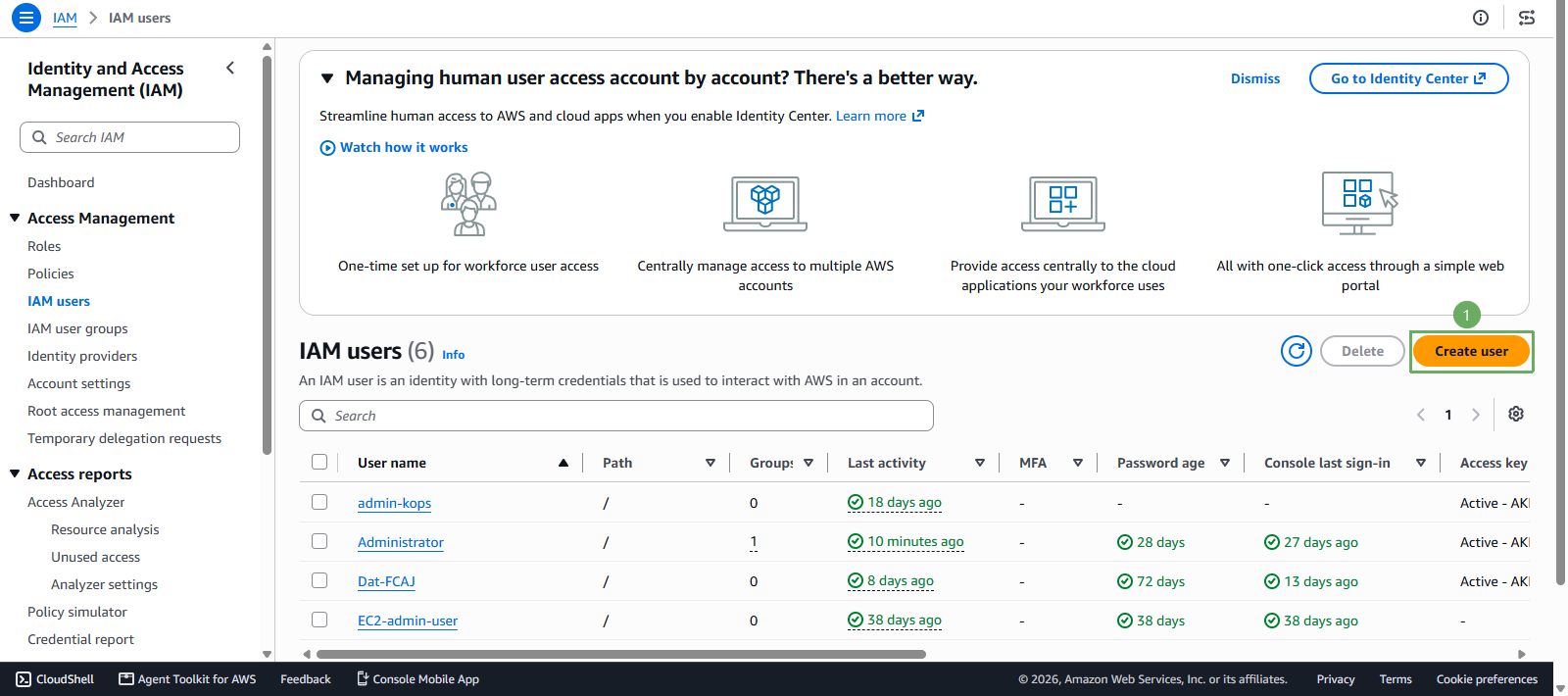This screenshot has width=1568, height=696.
Task: Open IAM user groups in sidebar
Action: (x=77, y=328)
